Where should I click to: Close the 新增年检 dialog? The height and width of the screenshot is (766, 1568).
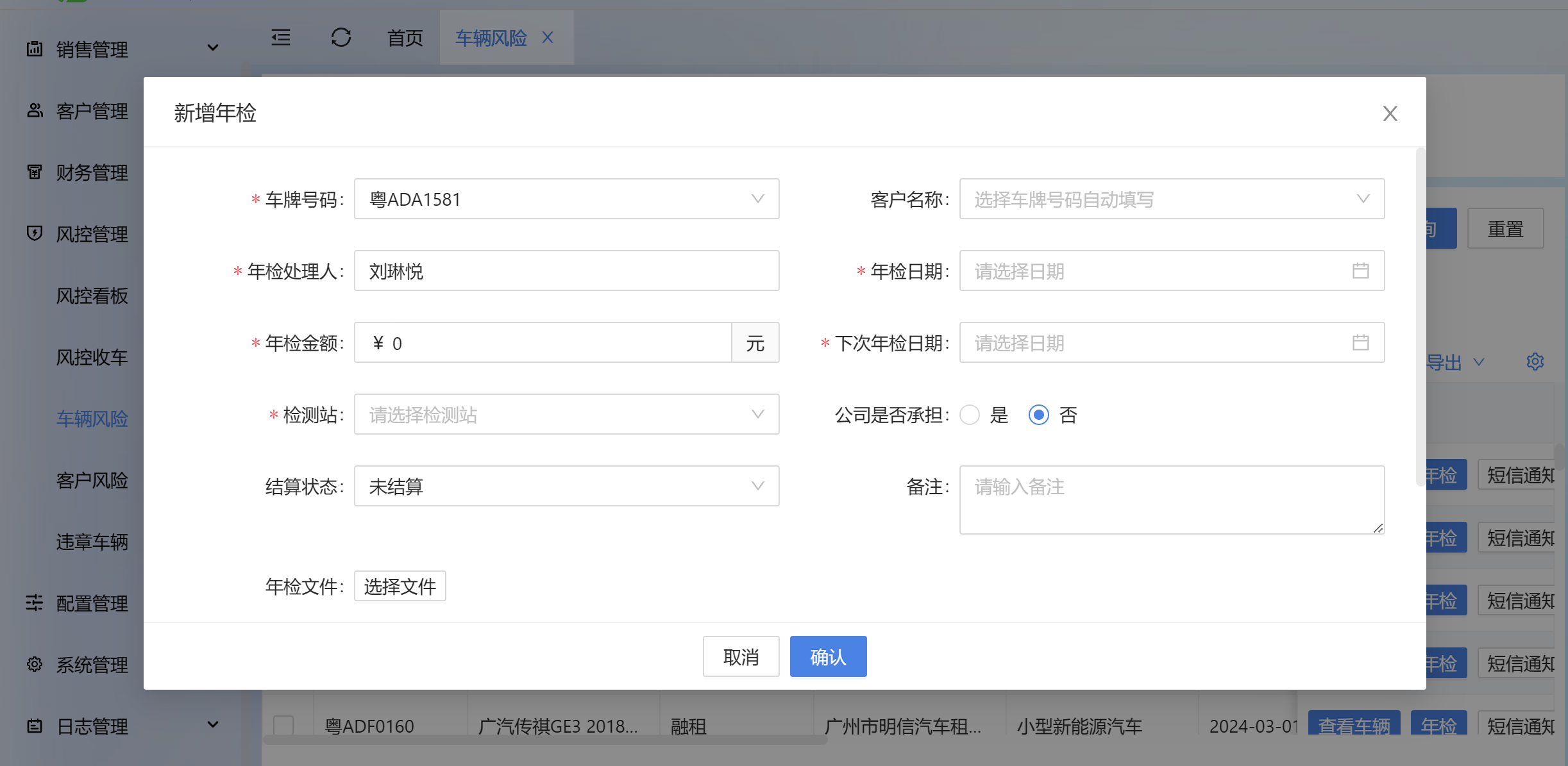[1390, 113]
